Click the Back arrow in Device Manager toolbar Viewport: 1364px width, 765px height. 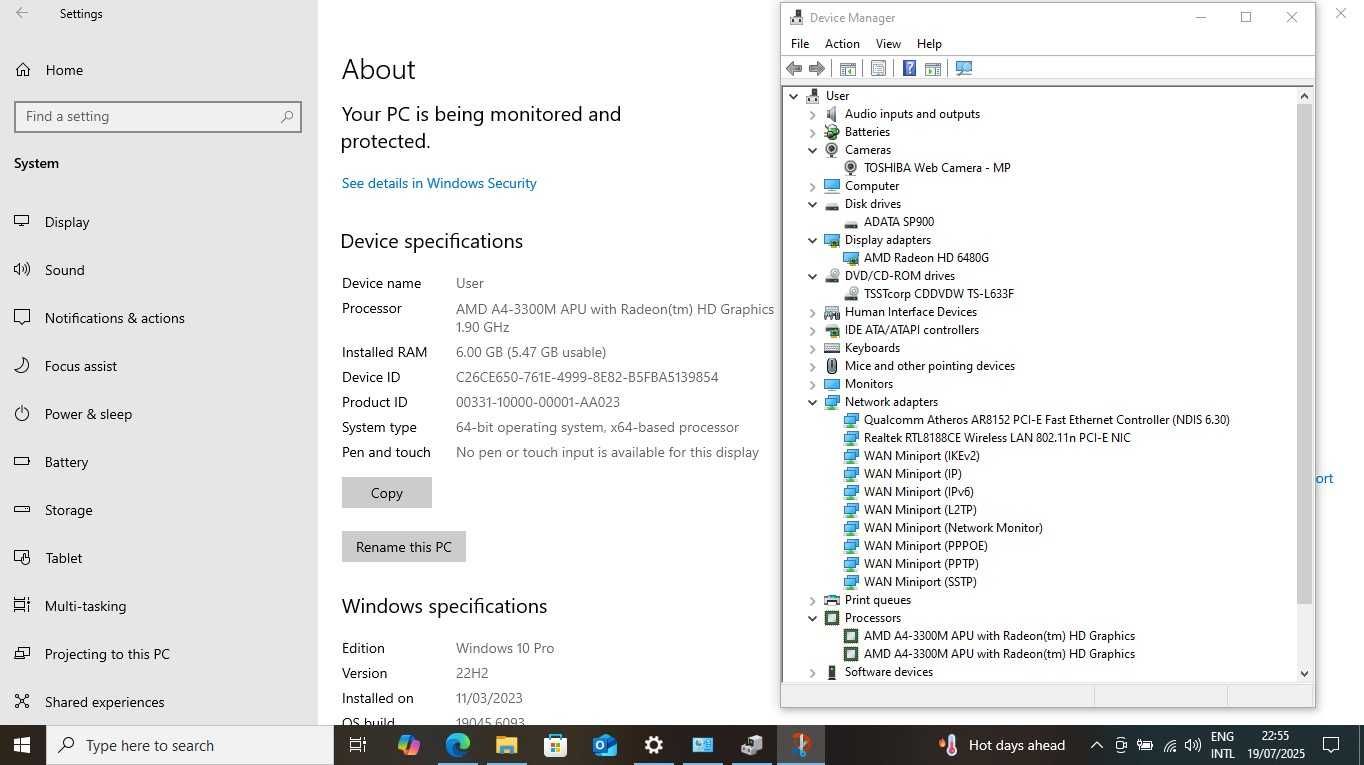pyautogui.click(x=794, y=68)
